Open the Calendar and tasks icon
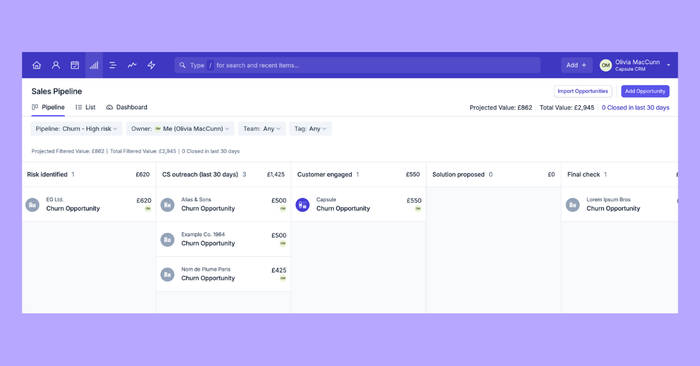Viewport: 700px width, 366px height. 75,65
